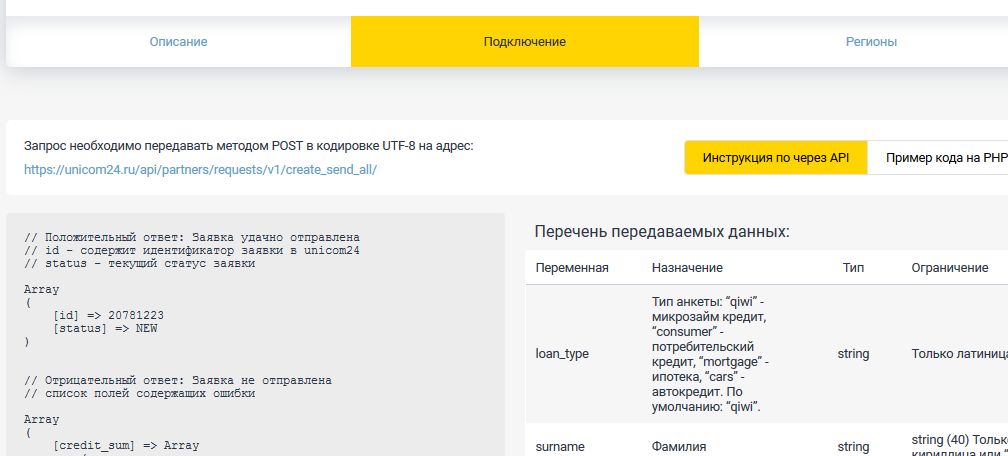This screenshot has width=1008, height=456.
Task: Select the Инструкция по через API button
Action: pos(776,158)
